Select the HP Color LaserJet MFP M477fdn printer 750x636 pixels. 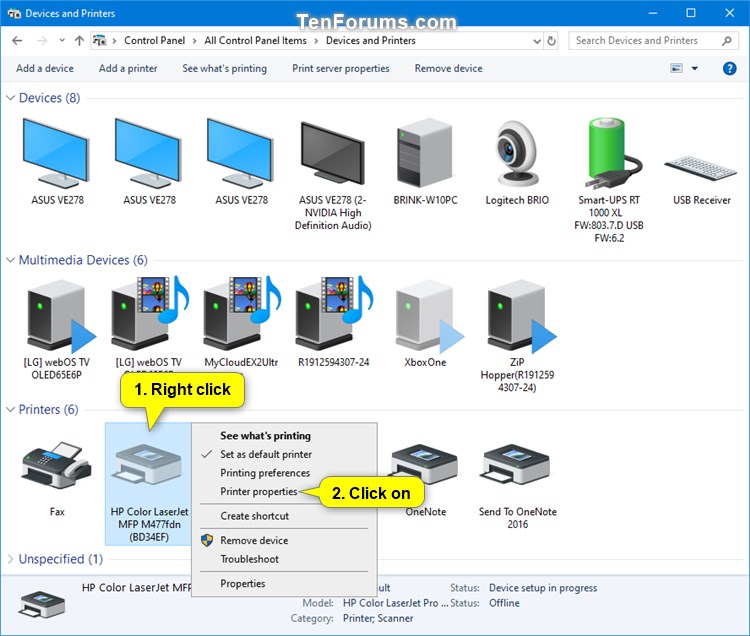click(x=149, y=483)
